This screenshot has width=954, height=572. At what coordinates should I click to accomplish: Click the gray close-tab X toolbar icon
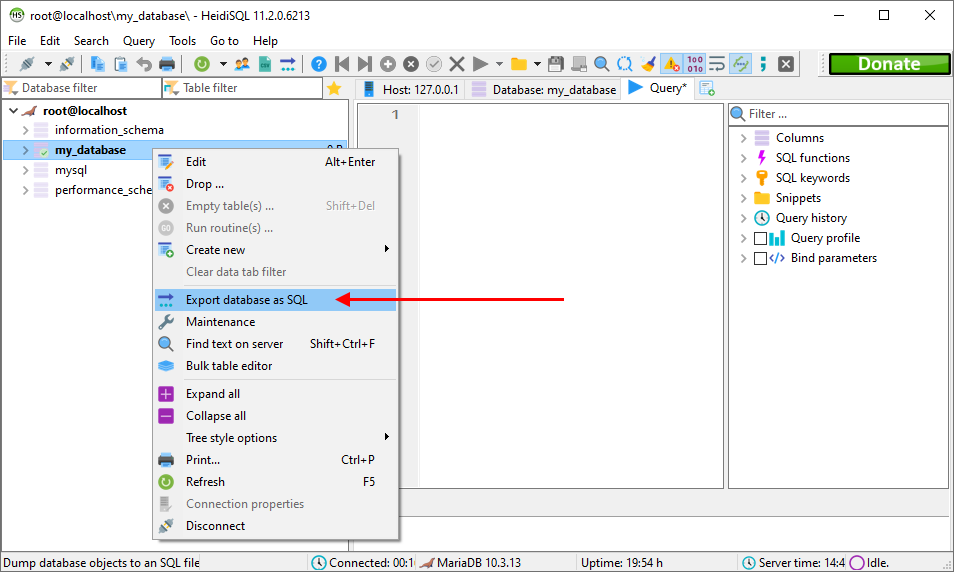coord(786,64)
